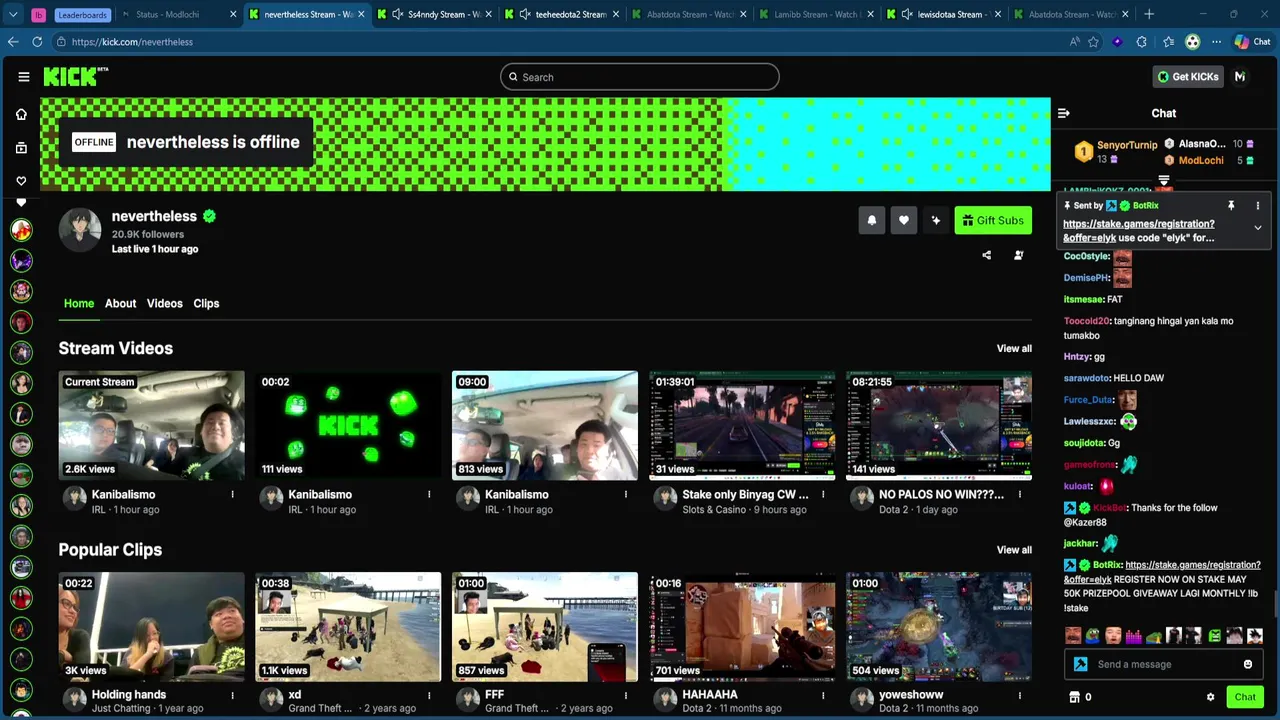The image size is (1280, 720).
Task: Open chat settings gear
Action: [x=1210, y=697]
